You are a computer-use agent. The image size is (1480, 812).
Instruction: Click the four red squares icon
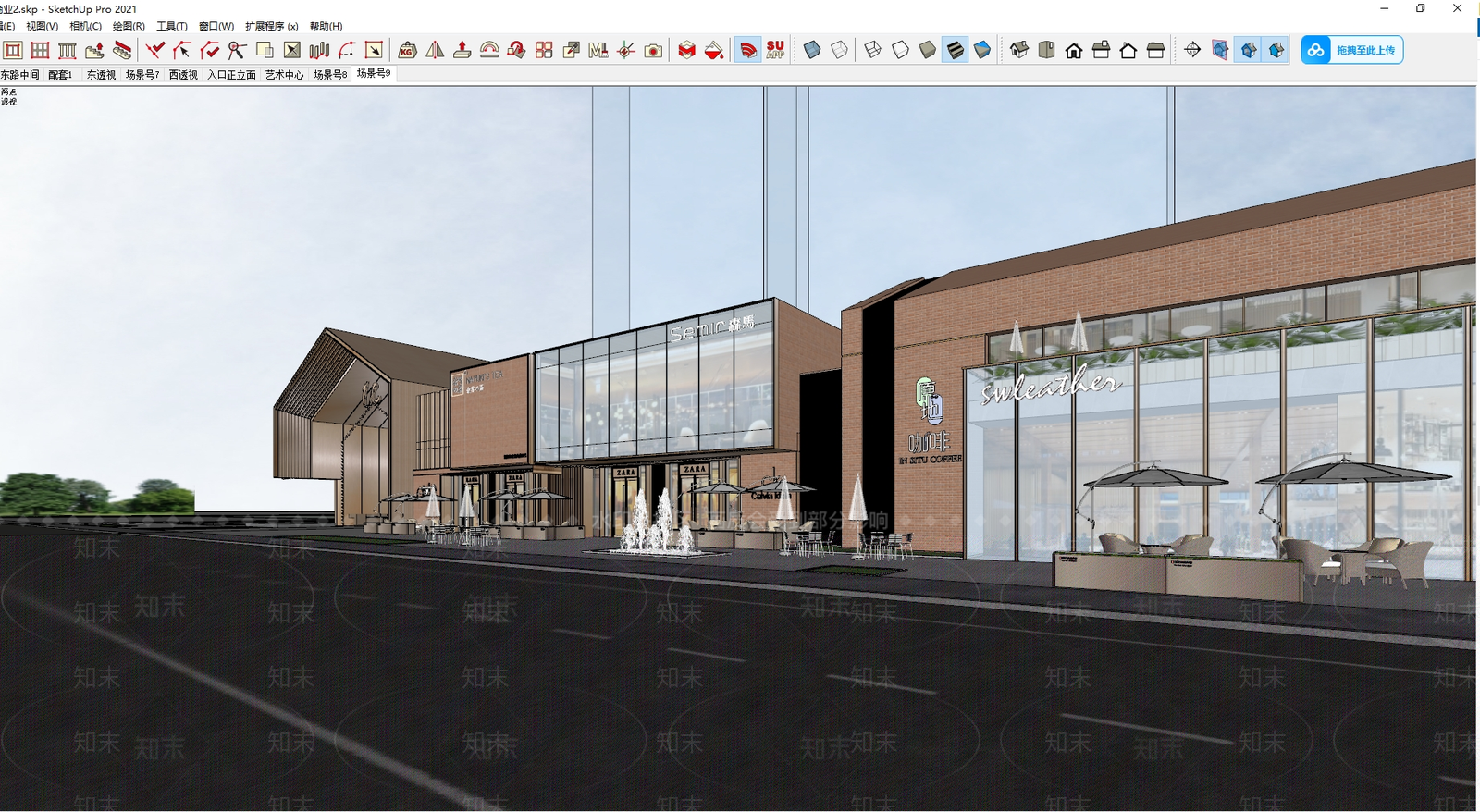pyautogui.click(x=544, y=50)
